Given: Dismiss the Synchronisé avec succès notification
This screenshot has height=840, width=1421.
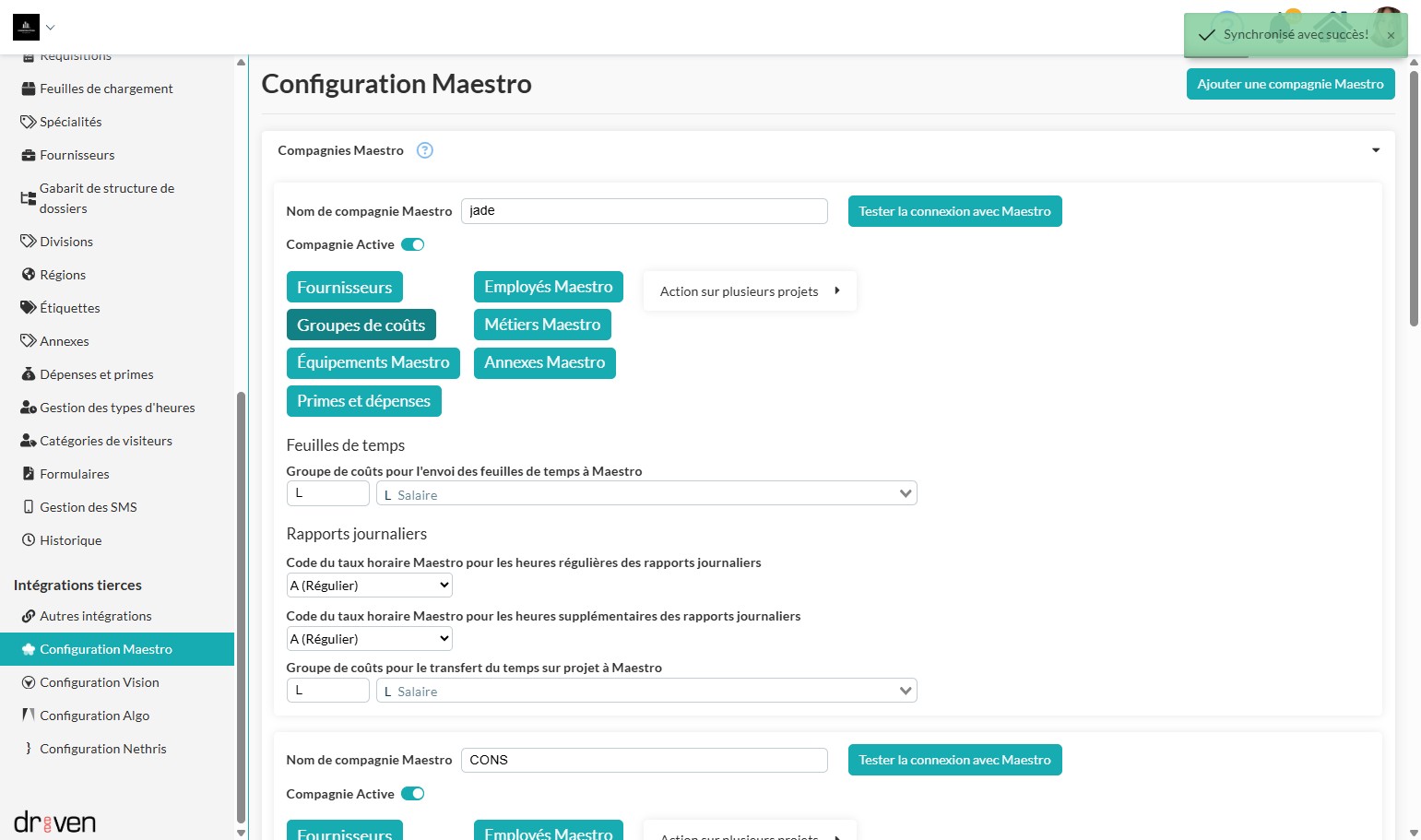Looking at the screenshot, I should tap(1391, 35).
